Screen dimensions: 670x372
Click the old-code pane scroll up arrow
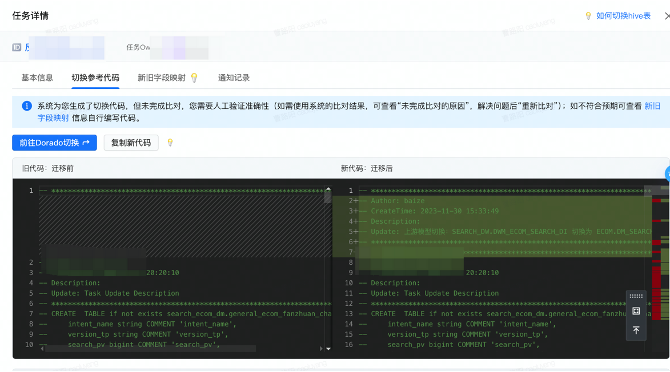click(x=328, y=189)
